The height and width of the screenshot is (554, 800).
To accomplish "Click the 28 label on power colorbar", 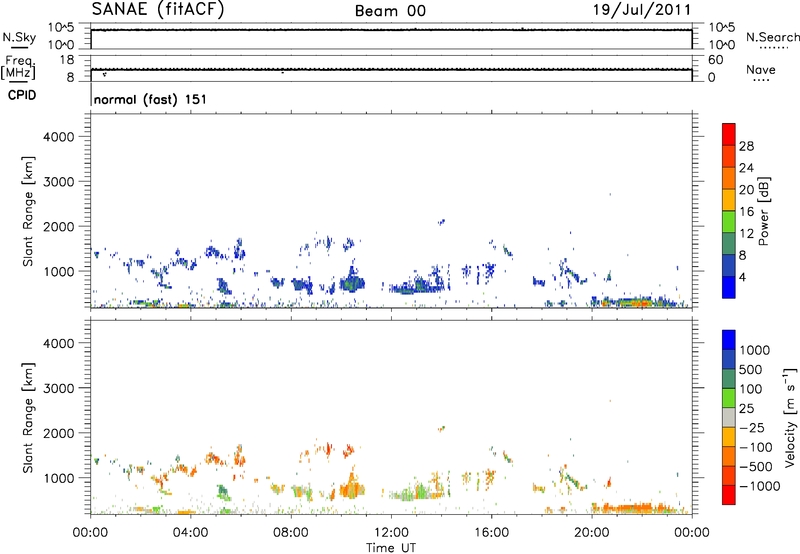I will 746,146.
